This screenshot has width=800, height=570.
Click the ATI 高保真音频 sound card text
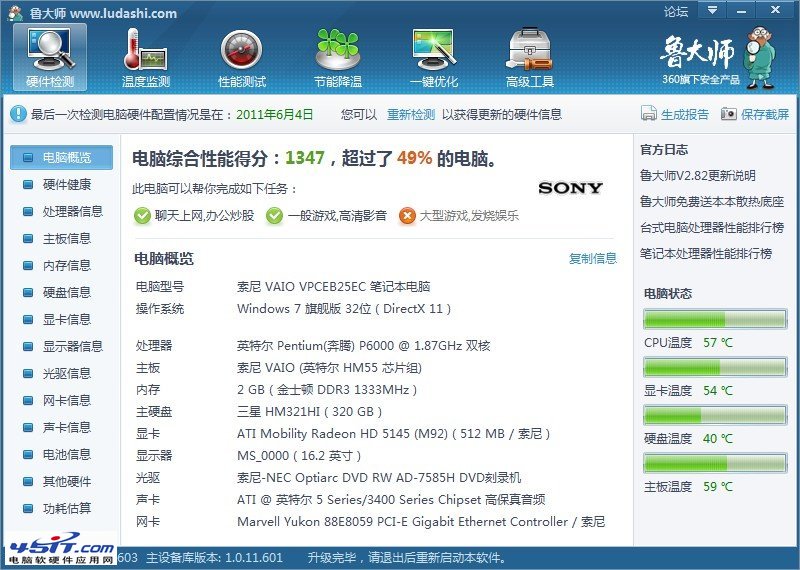click(391, 500)
